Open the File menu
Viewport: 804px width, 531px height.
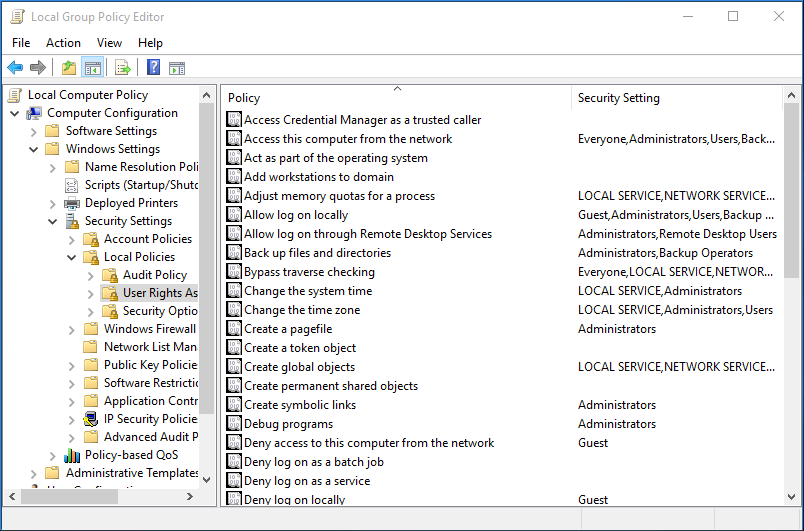pyautogui.click(x=21, y=43)
